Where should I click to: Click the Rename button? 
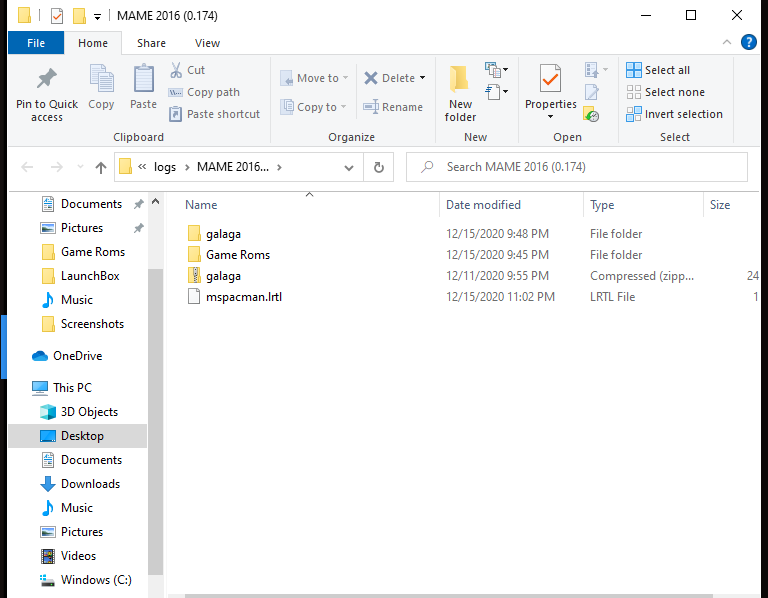[393, 107]
